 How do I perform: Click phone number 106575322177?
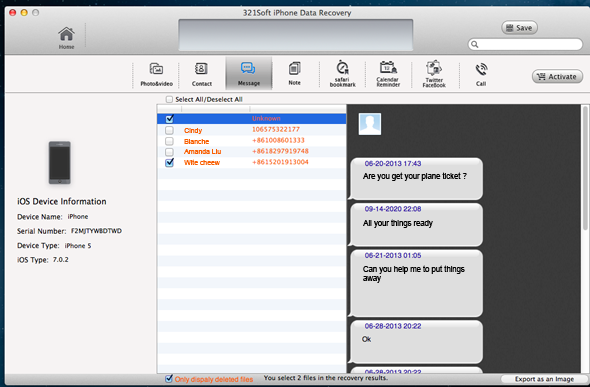pyautogui.click(x=276, y=129)
